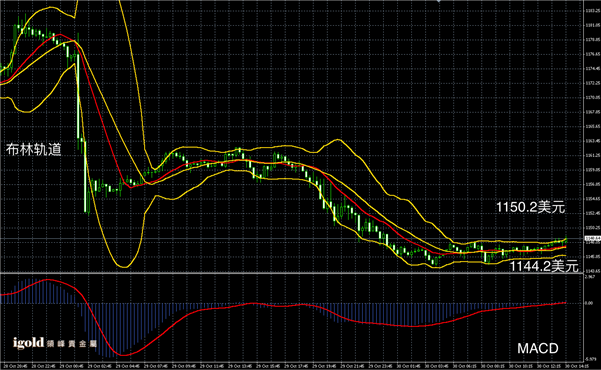601x370 pixels.
Task: Click the MACD red line peak at far left
Action: (47, 280)
